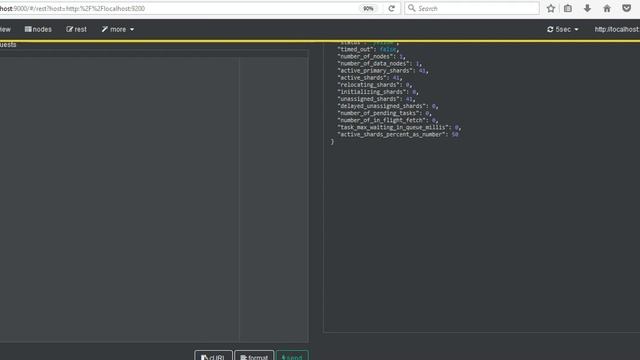The height and width of the screenshot is (360, 640).
Task: Click the 90% zoom indicator
Action: pyautogui.click(x=368, y=8)
